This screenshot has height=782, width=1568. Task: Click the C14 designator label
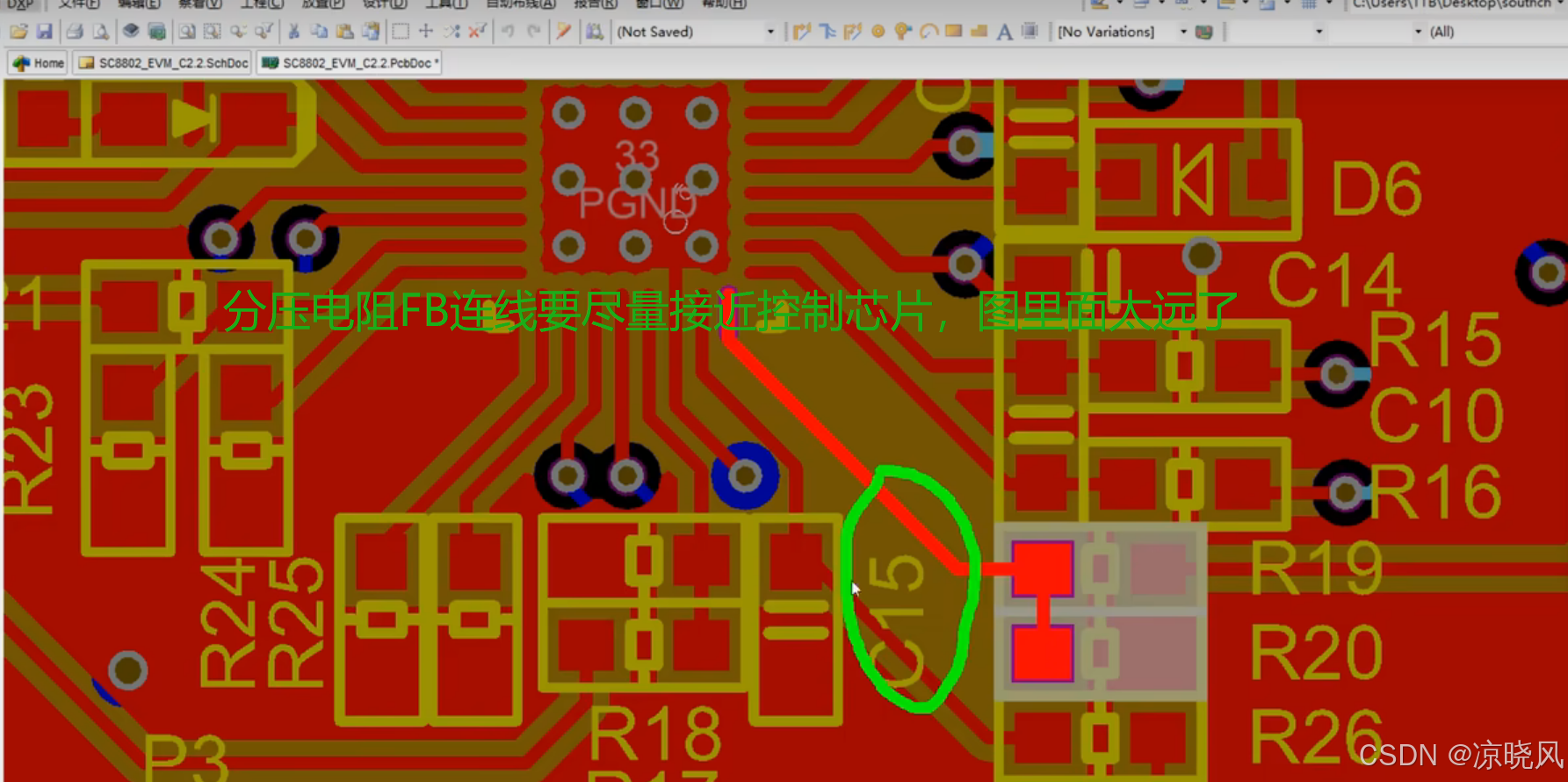pos(1335,279)
